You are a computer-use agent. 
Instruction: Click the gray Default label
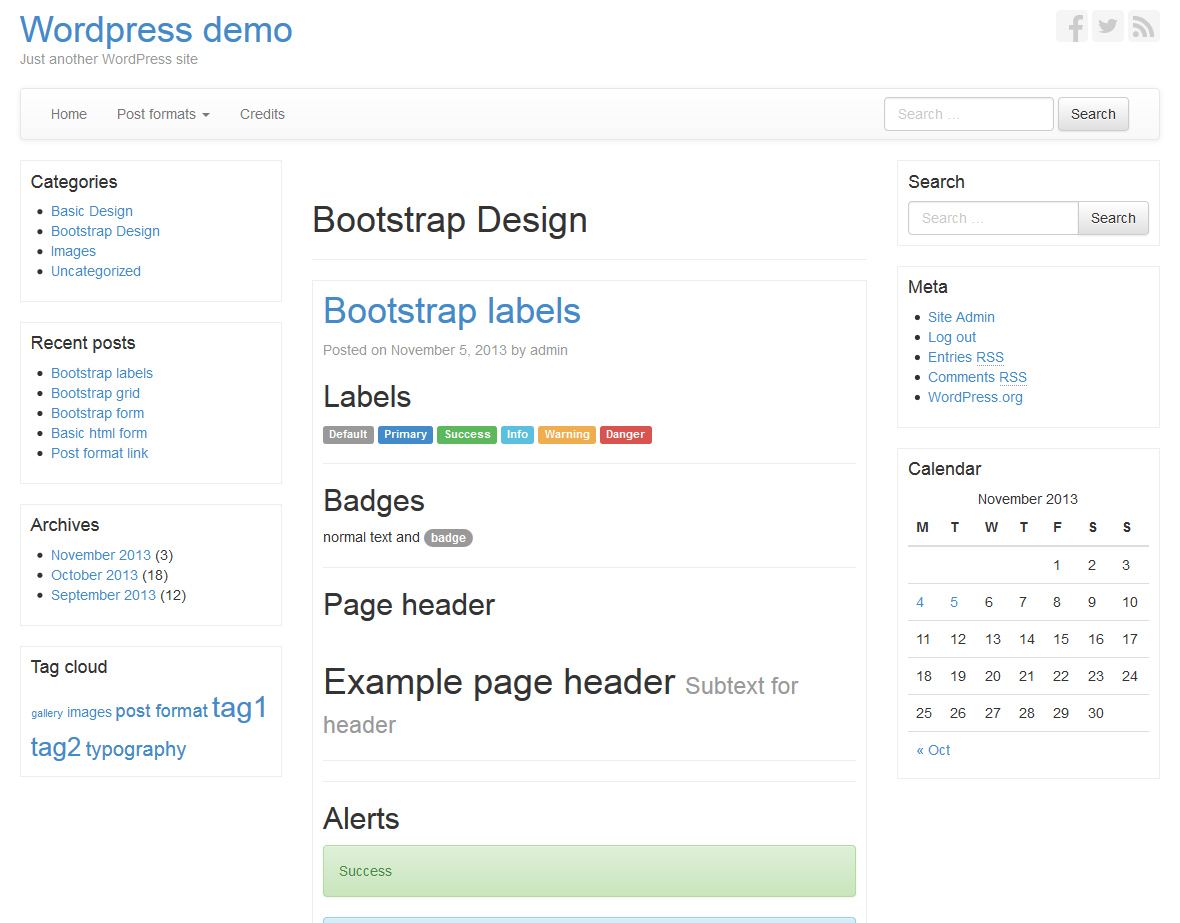point(348,434)
